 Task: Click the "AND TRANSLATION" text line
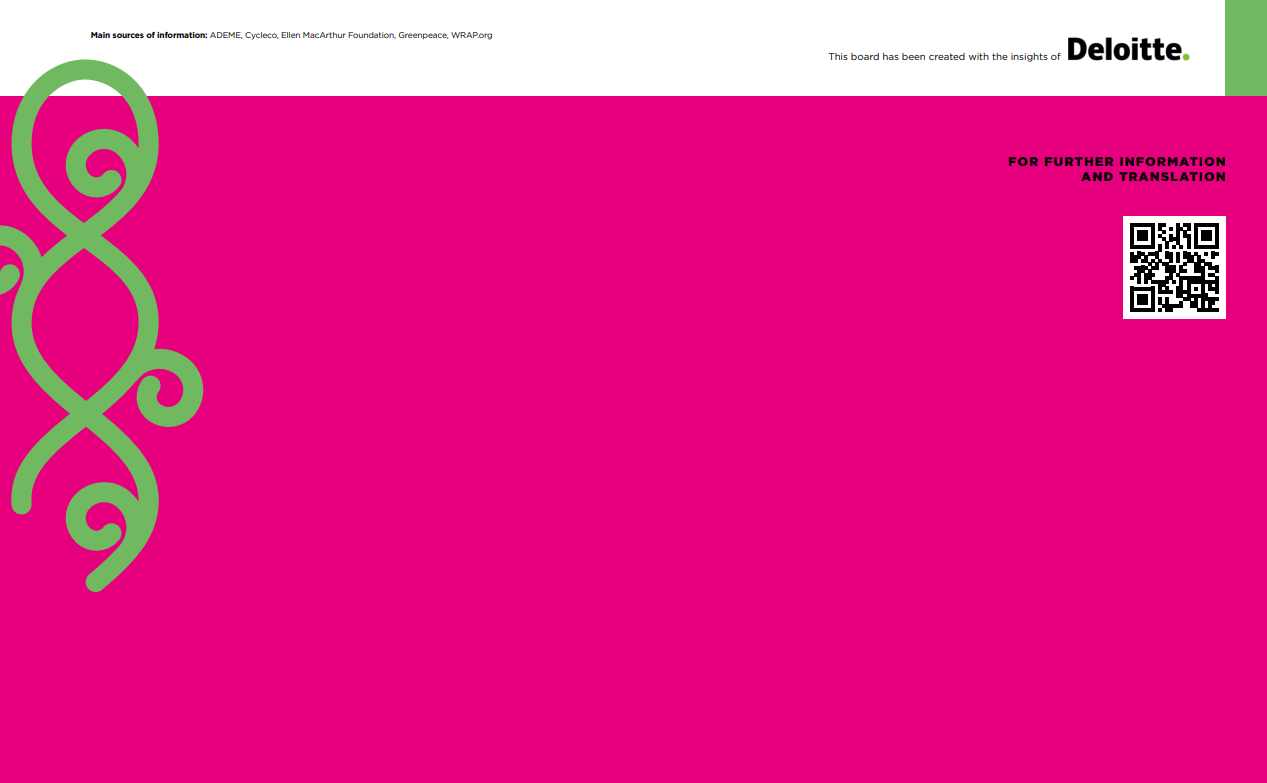pyautogui.click(x=1153, y=177)
